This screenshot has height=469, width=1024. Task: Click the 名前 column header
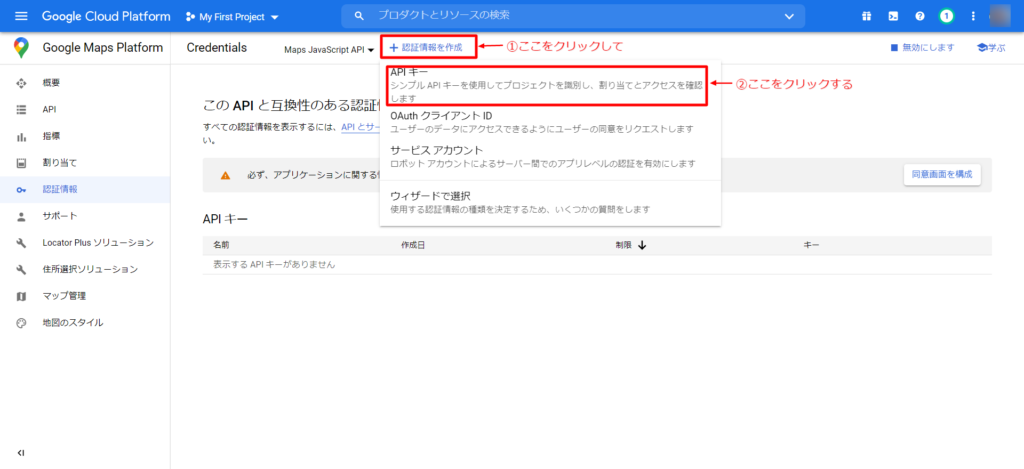tap(221, 245)
